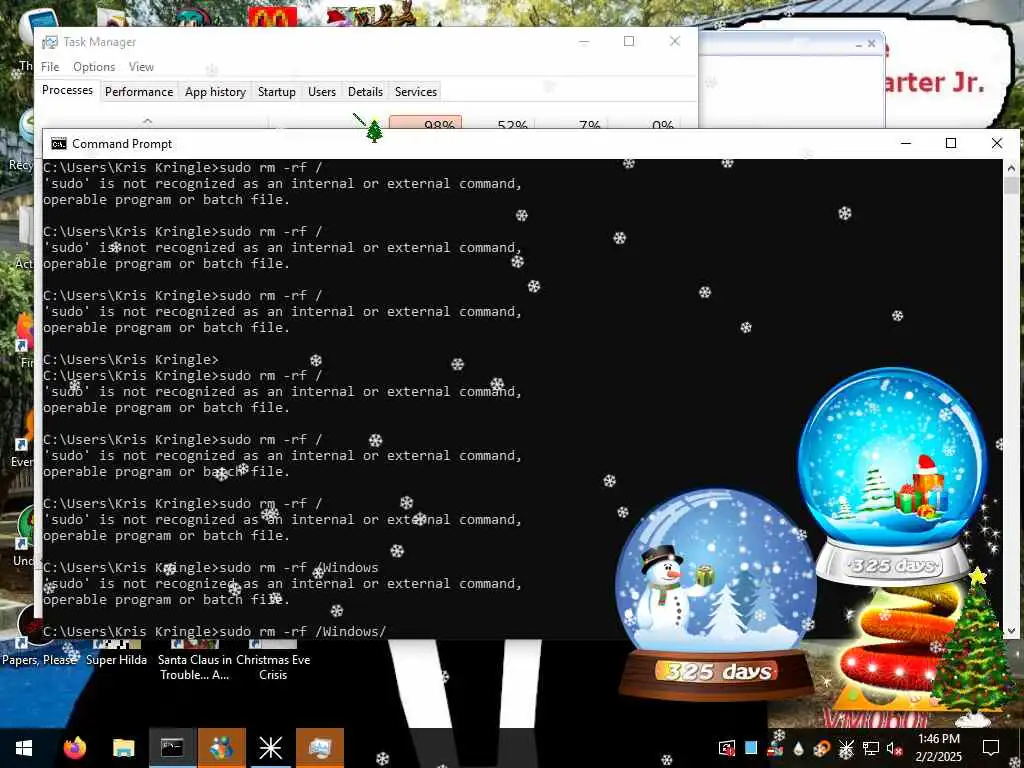Image resolution: width=1024 pixels, height=768 pixels.
Task: Sort by the 0% network column header
Action: [x=645, y=122]
